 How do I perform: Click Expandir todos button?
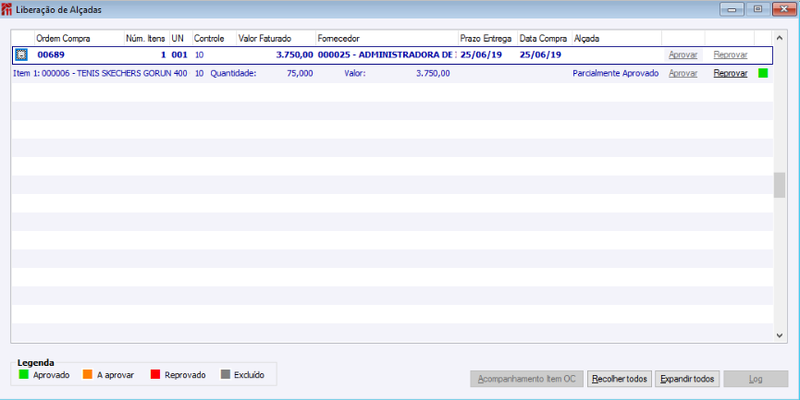click(x=687, y=379)
